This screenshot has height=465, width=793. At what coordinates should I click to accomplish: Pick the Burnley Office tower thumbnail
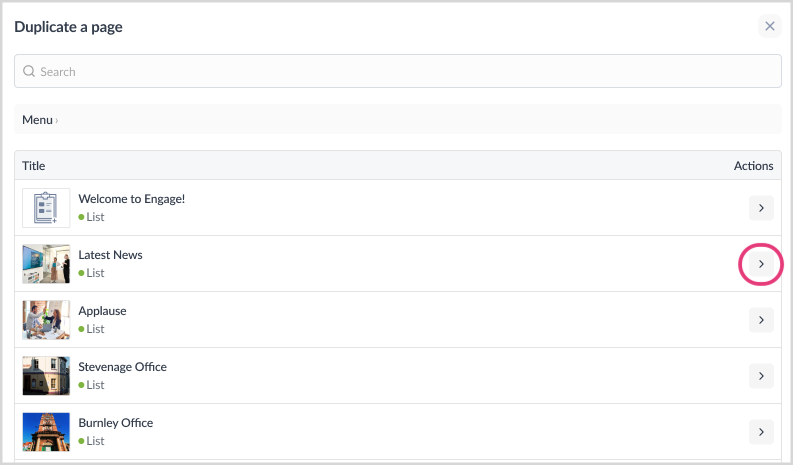46,432
